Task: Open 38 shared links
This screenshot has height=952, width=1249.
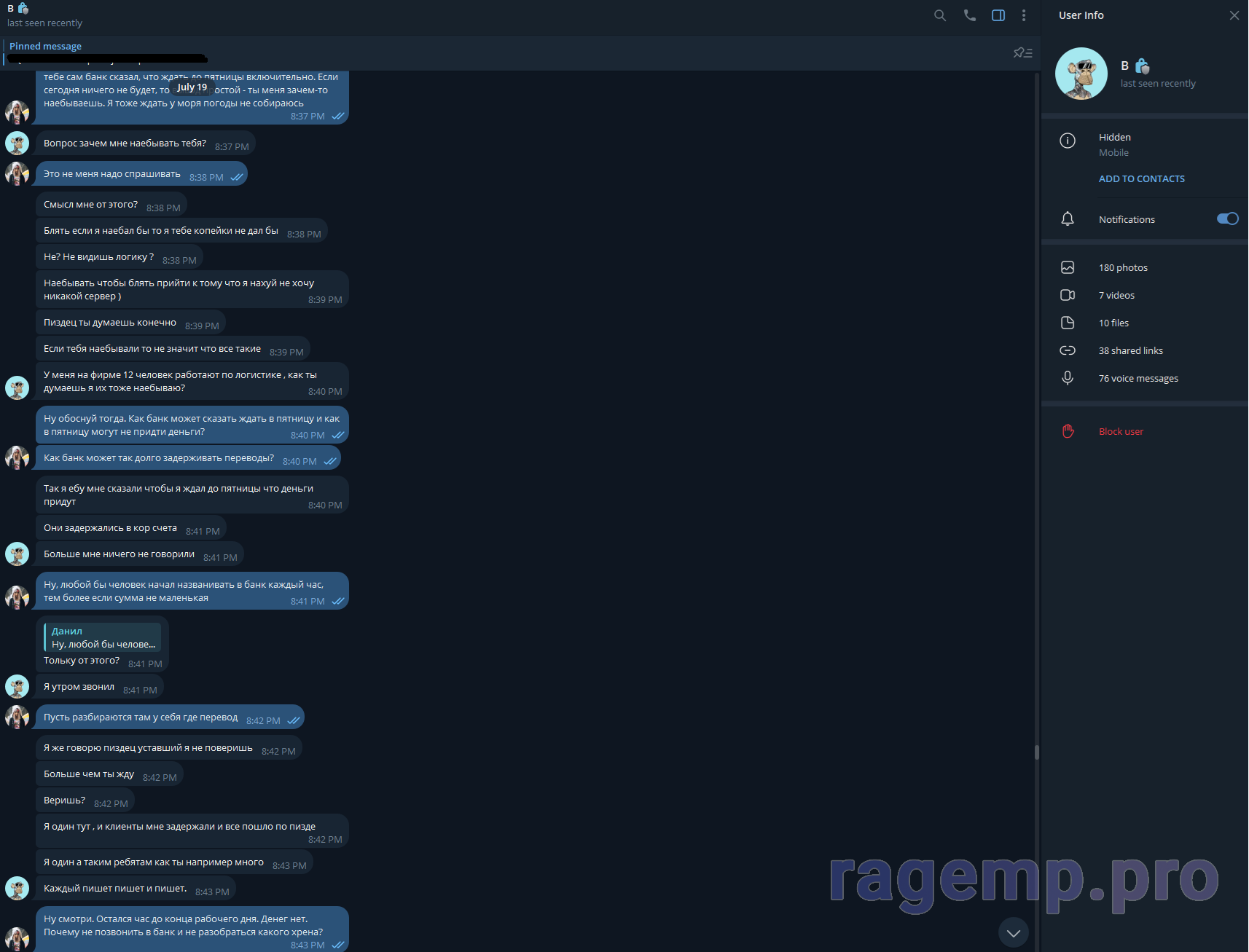Action: coord(1130,351)
